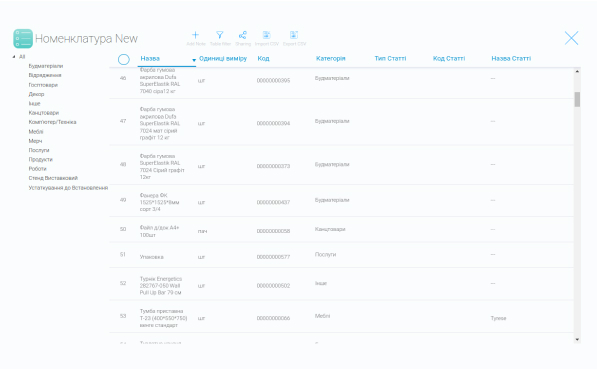Click Послуги category cell in row 51
This screenshot has width=597, height=369.
(x=326, y=254)
